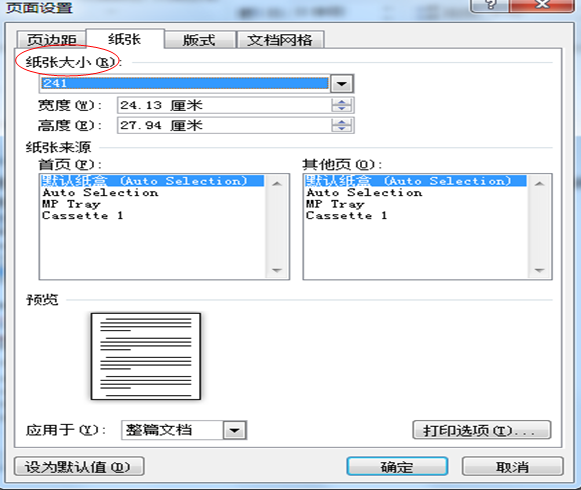Click scroll down arrow of 首页 list

point(277,270)
